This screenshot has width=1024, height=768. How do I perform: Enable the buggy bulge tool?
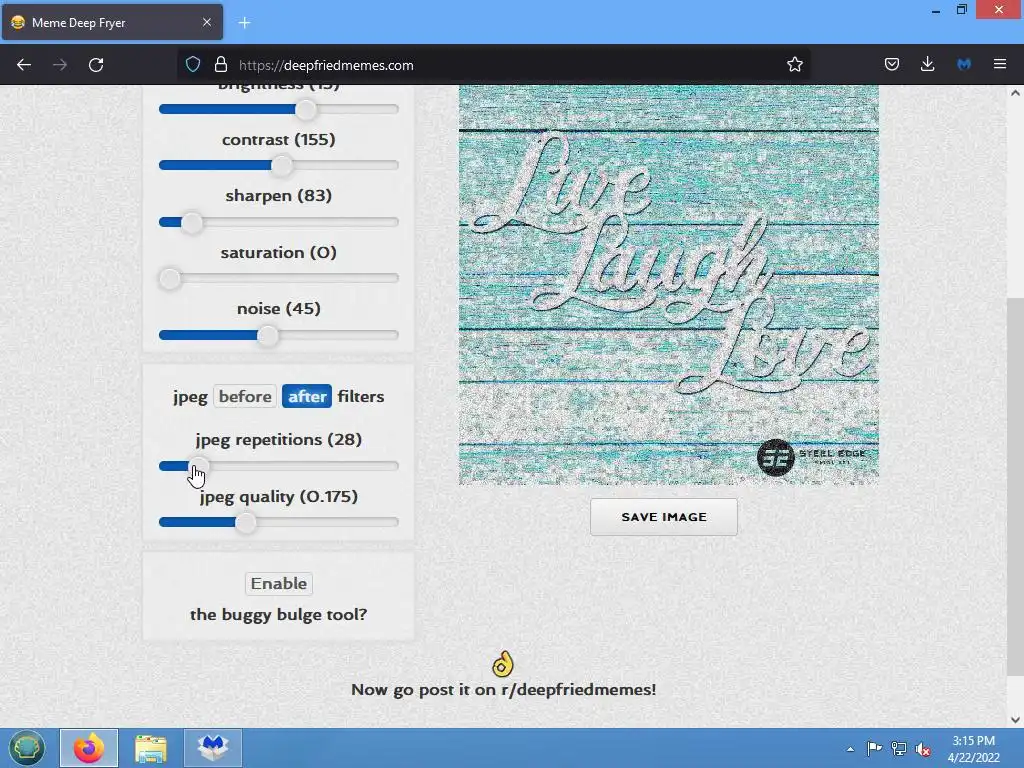279,583
